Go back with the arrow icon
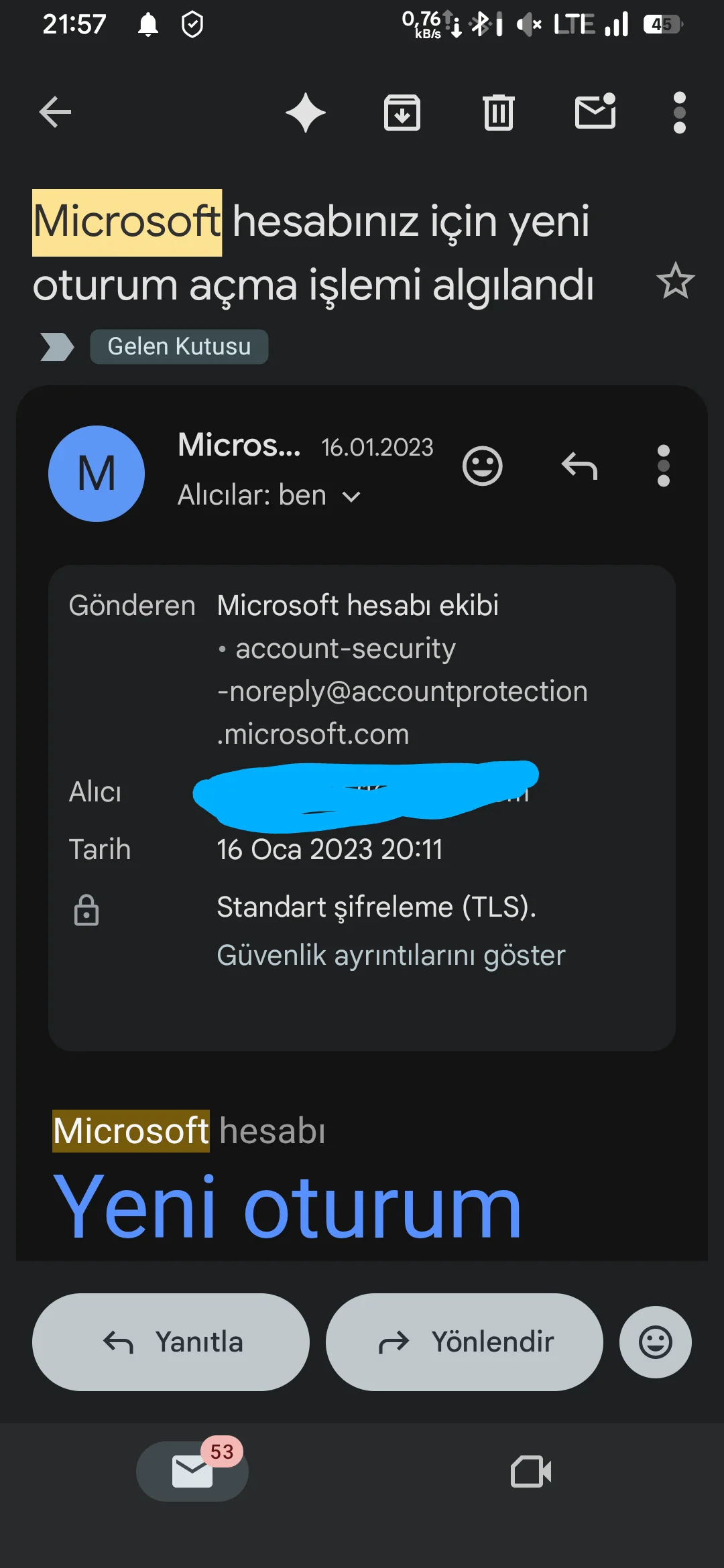Viewport: 724px width, 1568px height. 55,112
